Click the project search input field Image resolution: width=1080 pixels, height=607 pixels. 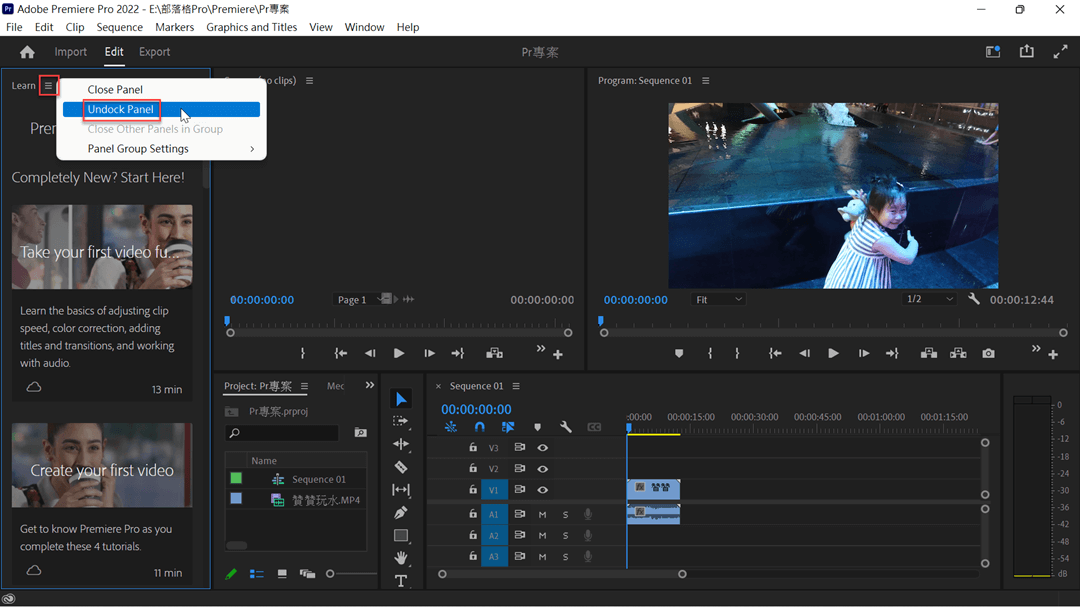[282, 433]
